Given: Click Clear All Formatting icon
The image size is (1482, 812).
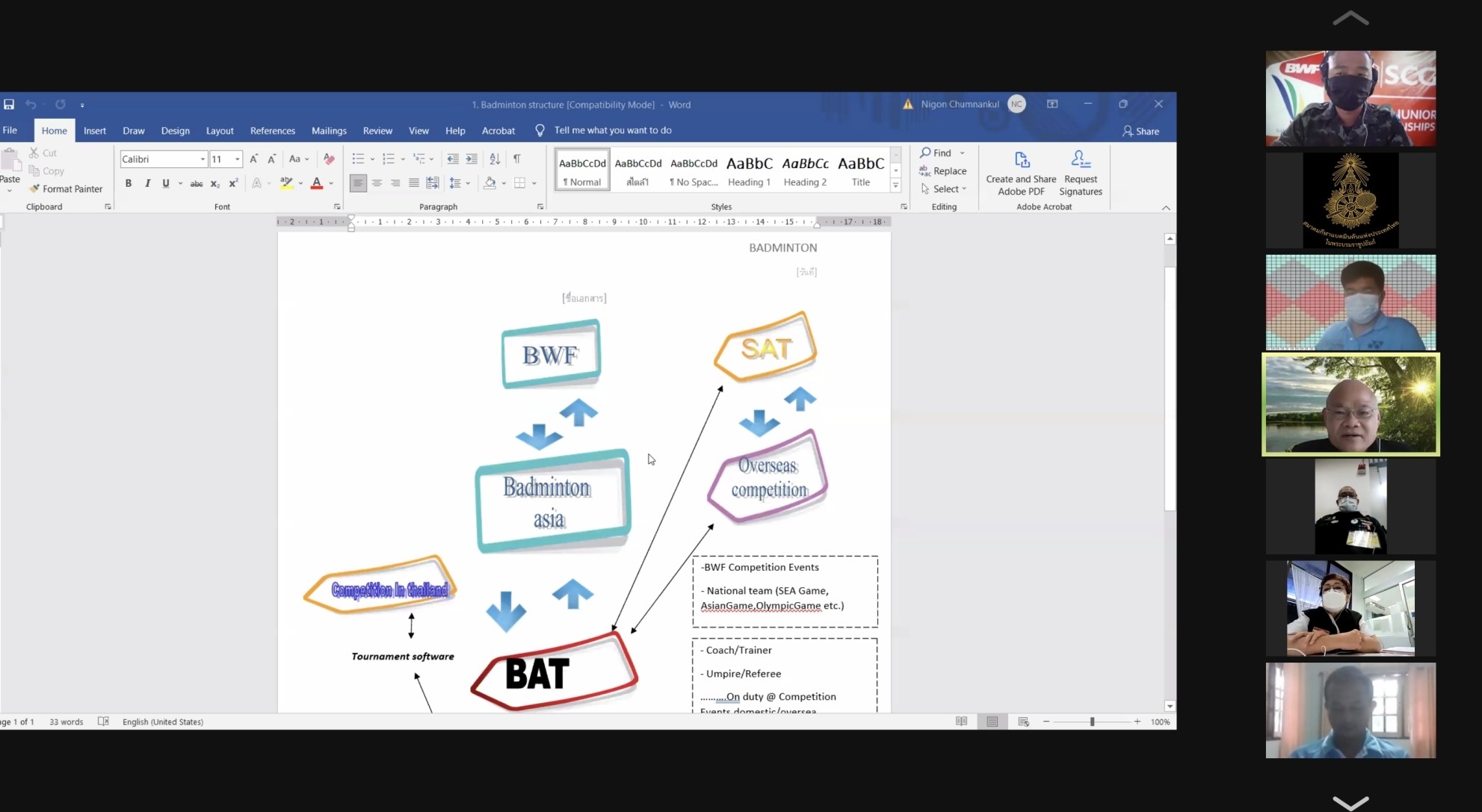Looking at the screenshot, I should 329,158.
